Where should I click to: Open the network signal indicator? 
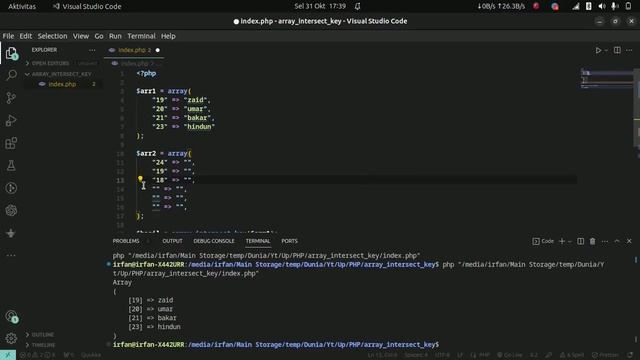coord(576,6)
